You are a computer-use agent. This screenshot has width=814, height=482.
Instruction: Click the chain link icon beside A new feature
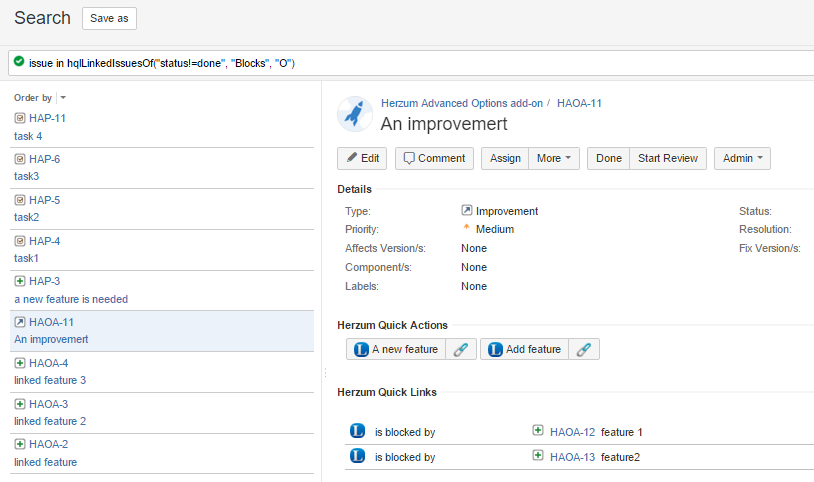[x=460, y=349]
